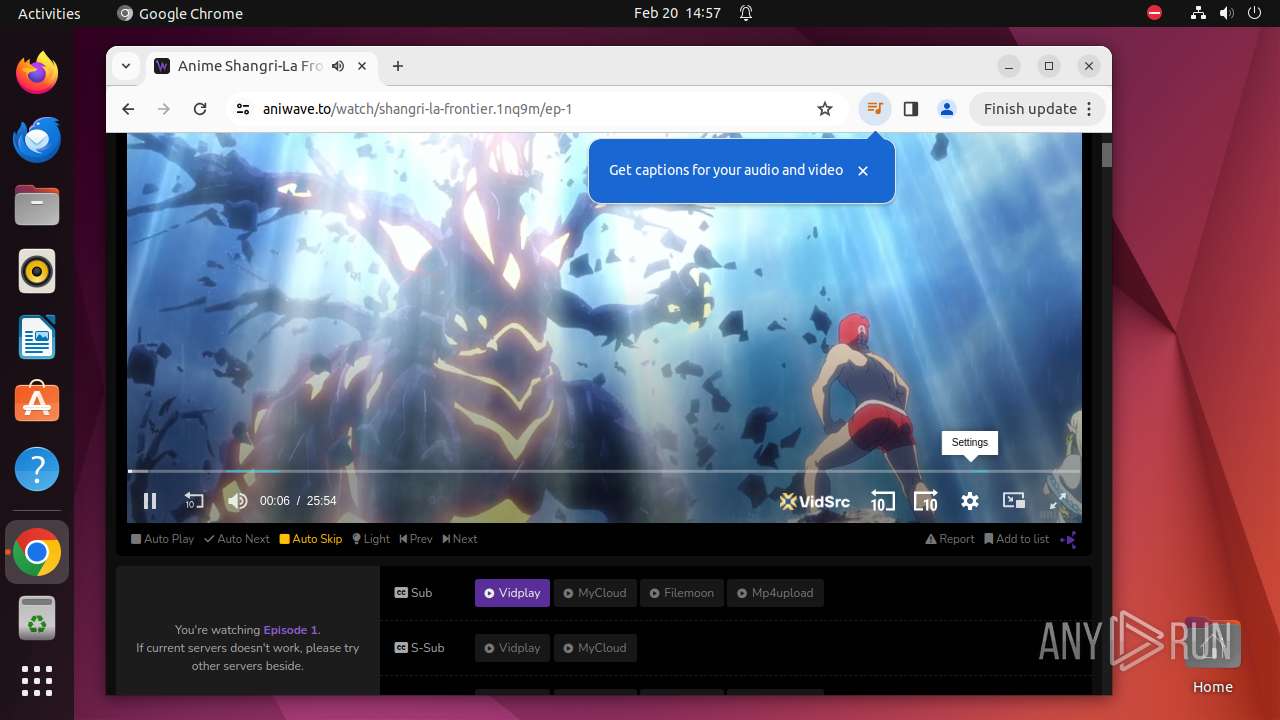Open Ubuntu Software from dock
Image resolution: width=1280 pixels, height=720 pixels.
[37, 403]
